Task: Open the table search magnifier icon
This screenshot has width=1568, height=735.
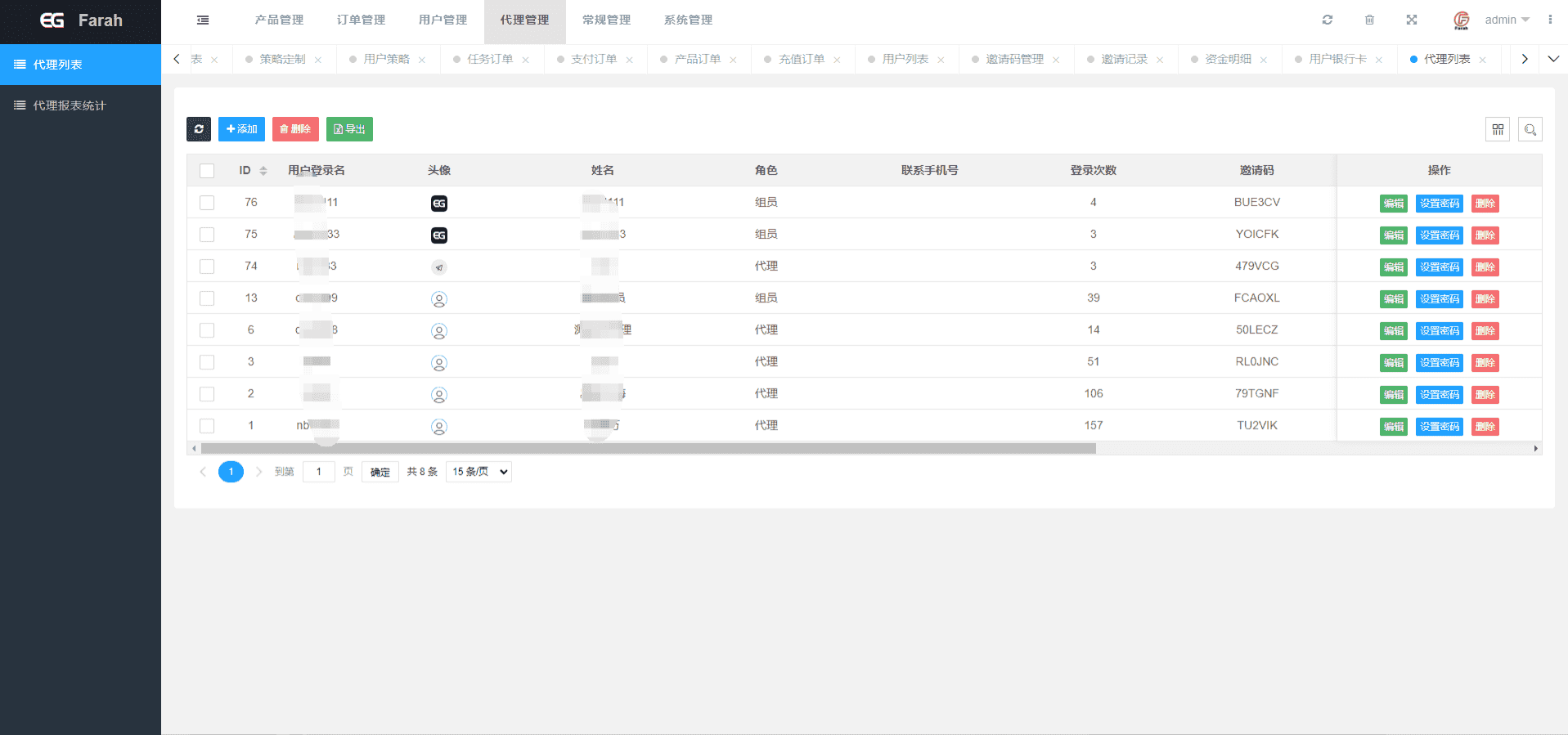Action: [1530, 129]
